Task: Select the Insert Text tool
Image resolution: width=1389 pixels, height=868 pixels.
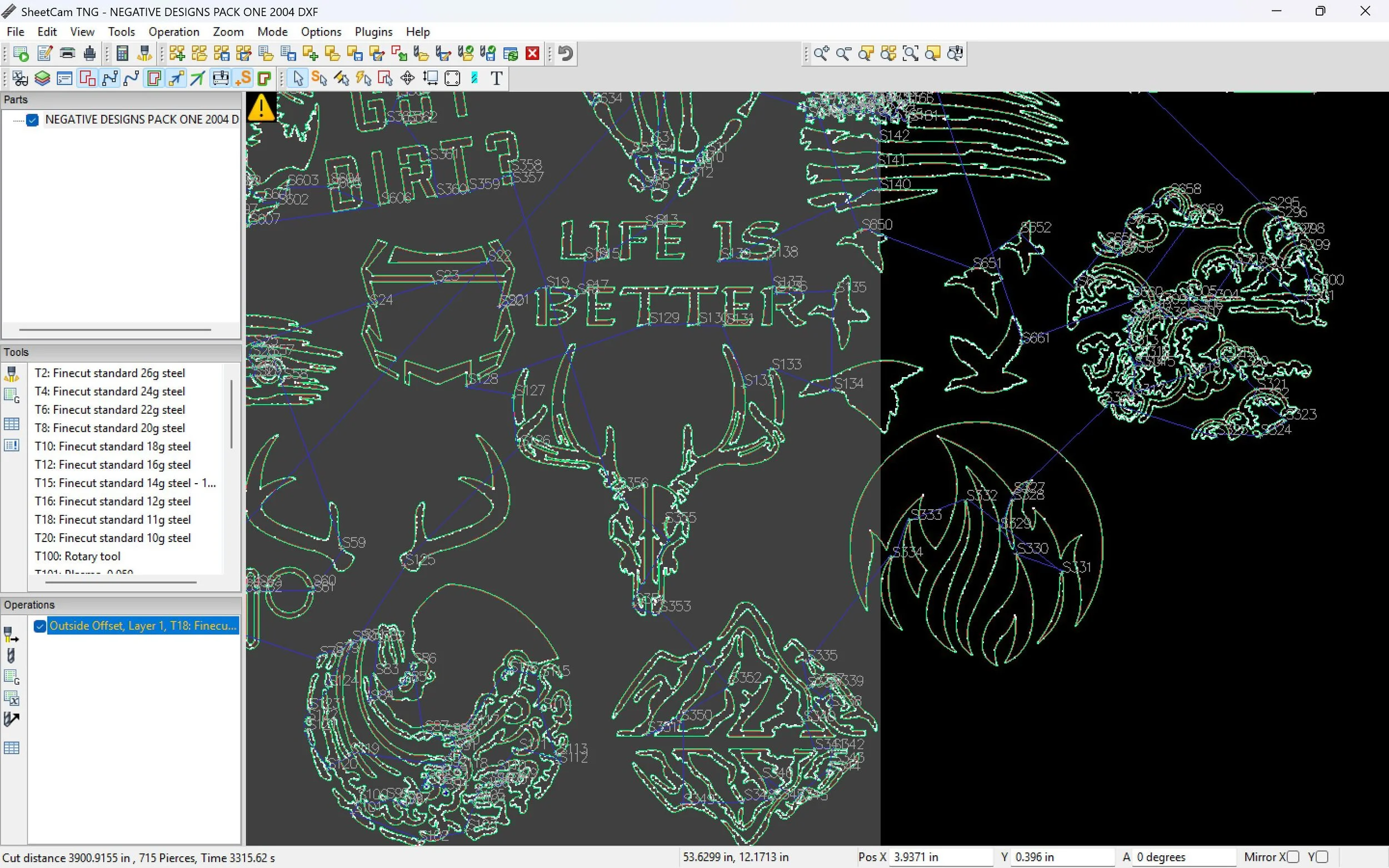Action: tap(497, 78)
